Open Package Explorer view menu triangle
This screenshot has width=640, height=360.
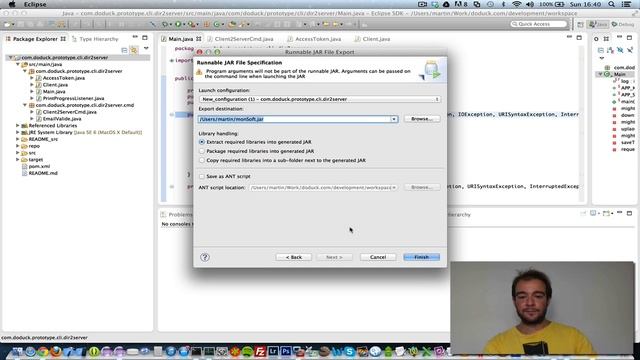click(x=146, y=49)
